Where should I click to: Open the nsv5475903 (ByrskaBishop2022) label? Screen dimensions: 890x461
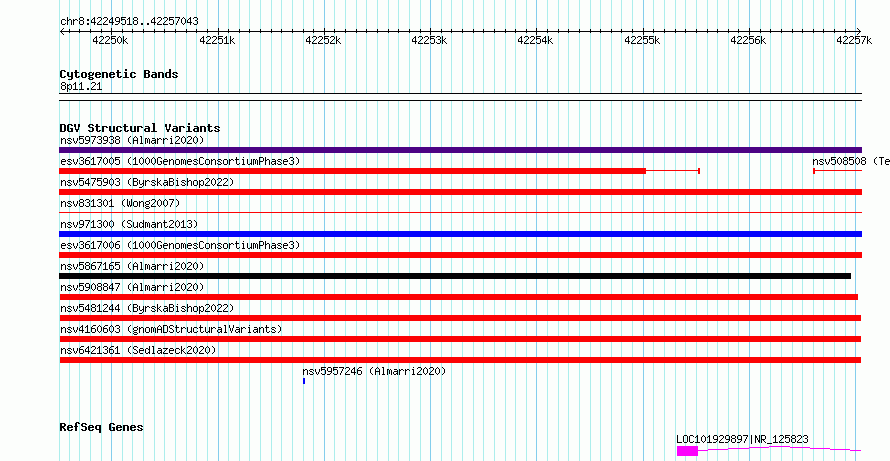coord(147,182)
